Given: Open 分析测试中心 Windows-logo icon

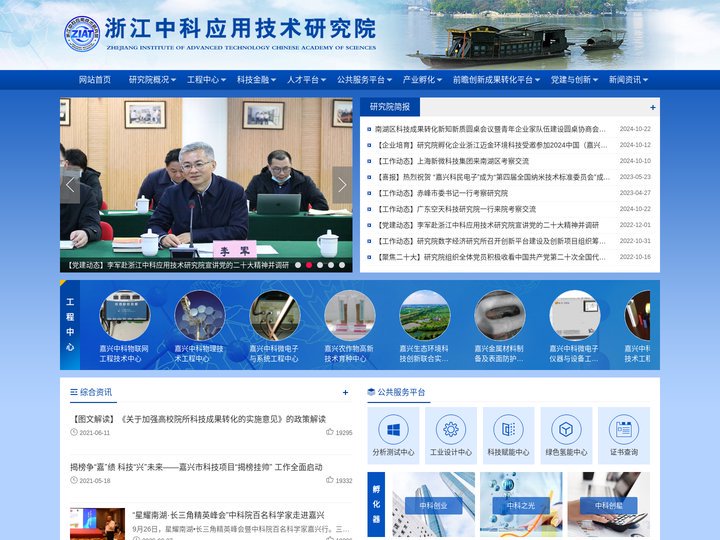Looking at the screenshot, I should pyautogui.click(x=393, y=429).
